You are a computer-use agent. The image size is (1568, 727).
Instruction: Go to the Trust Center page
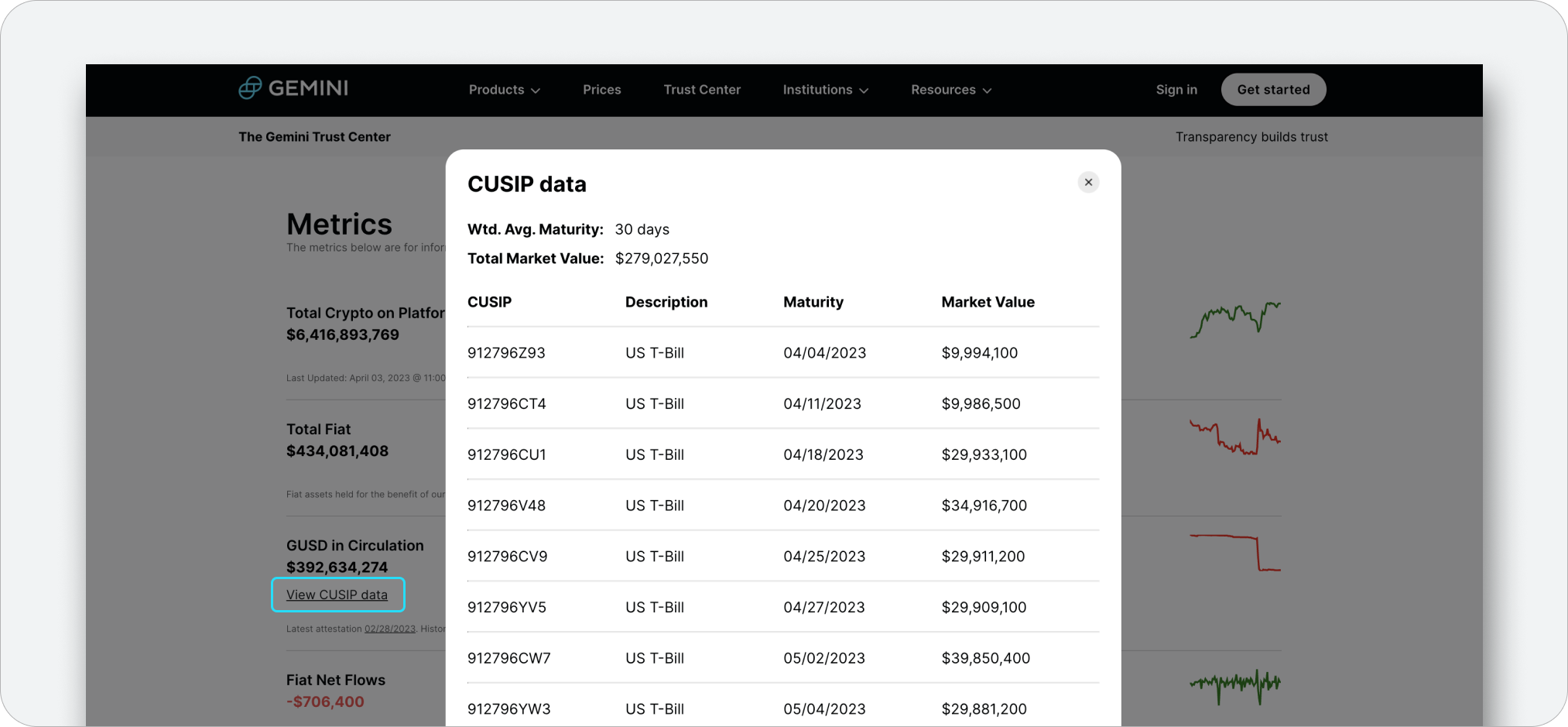(702, 90)
